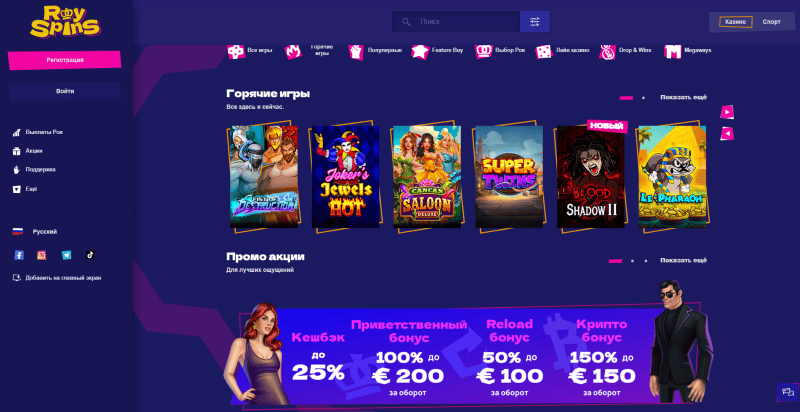Select second carousel page dot in Промо акции
Viewport: 800px width, 412px height.
point(632,261)
